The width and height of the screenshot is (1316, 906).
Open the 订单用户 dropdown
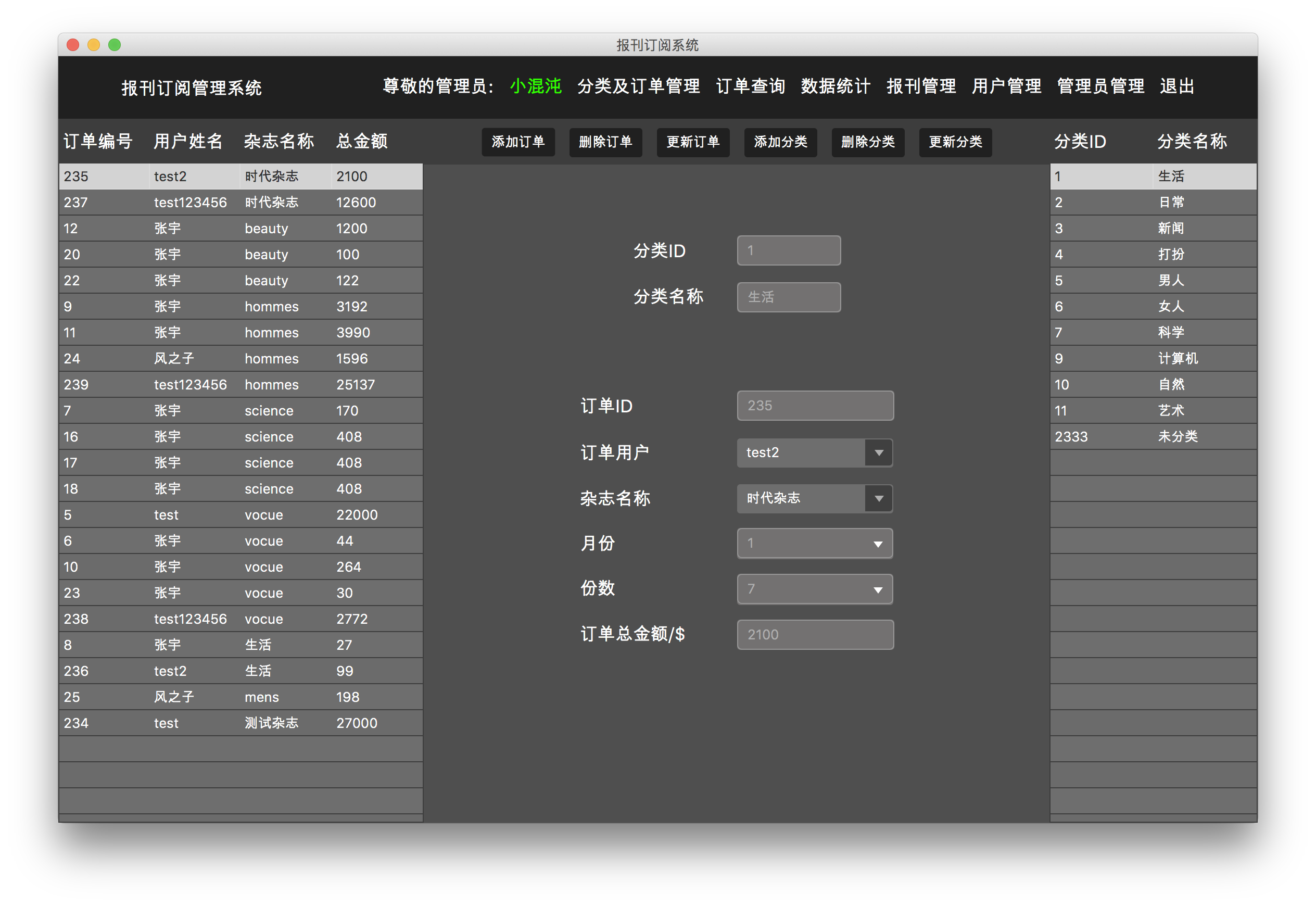[814, 452]
